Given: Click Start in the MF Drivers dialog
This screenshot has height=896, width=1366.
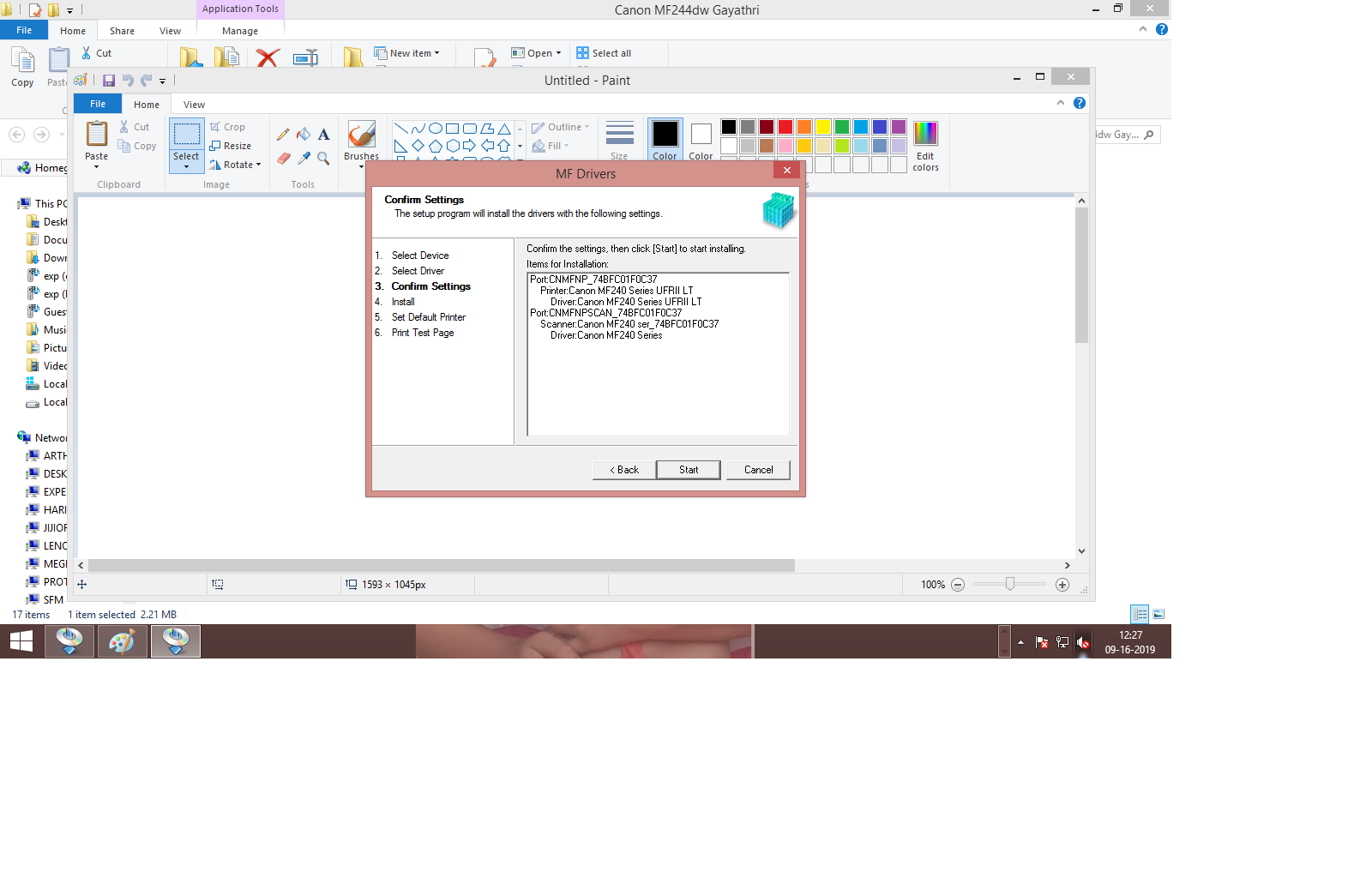Looking at the screenshot, I should pyautogui.click(x=689, y=470).
